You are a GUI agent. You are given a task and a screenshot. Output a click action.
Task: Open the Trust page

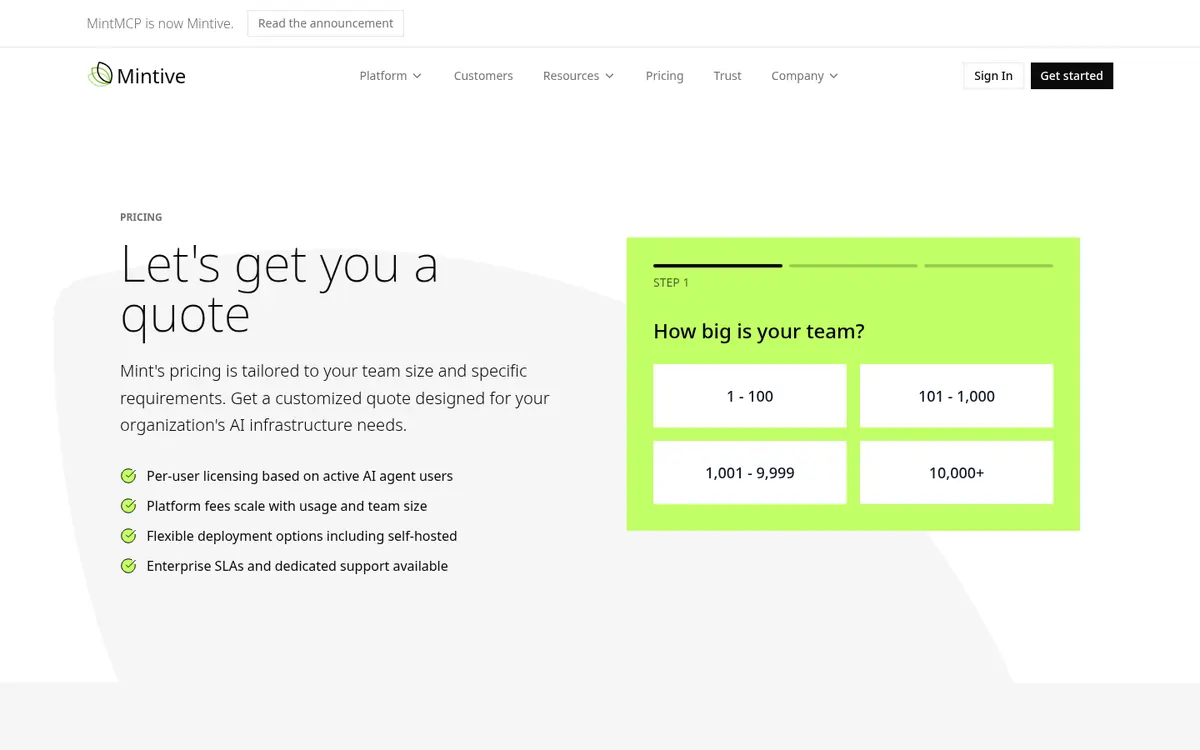coord(727,76)
